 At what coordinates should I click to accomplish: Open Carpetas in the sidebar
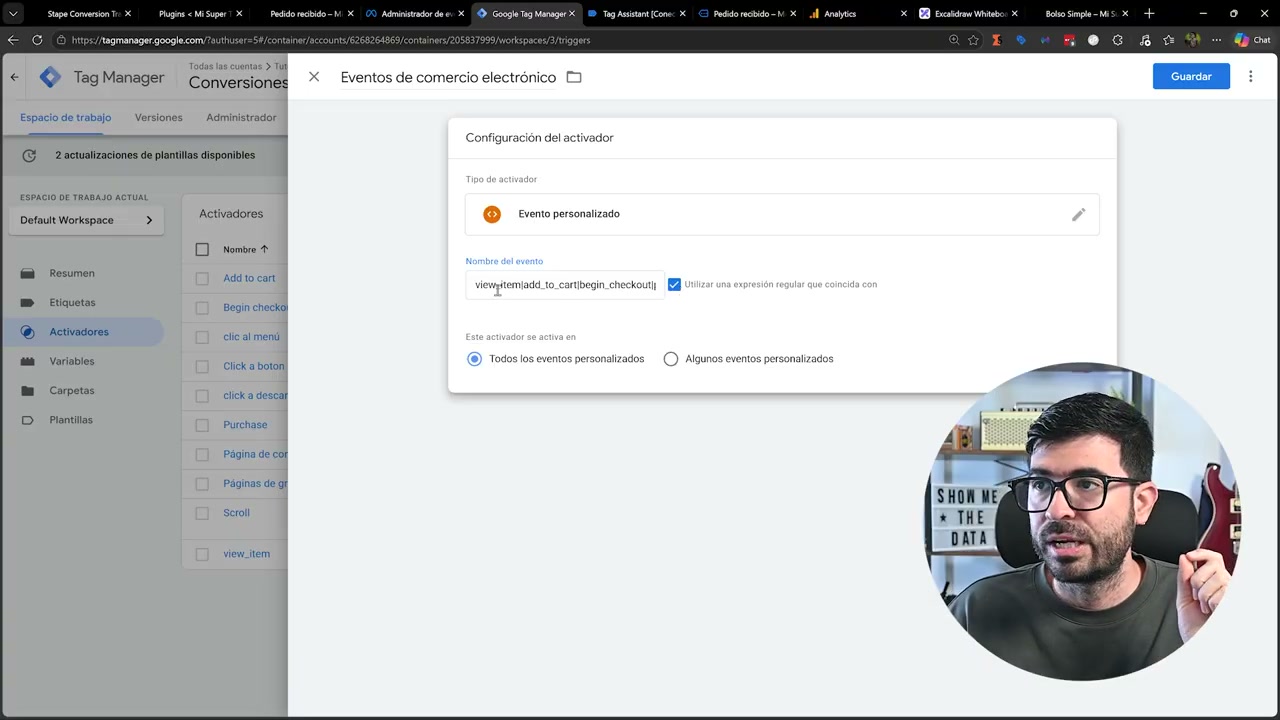coord(72,390)
